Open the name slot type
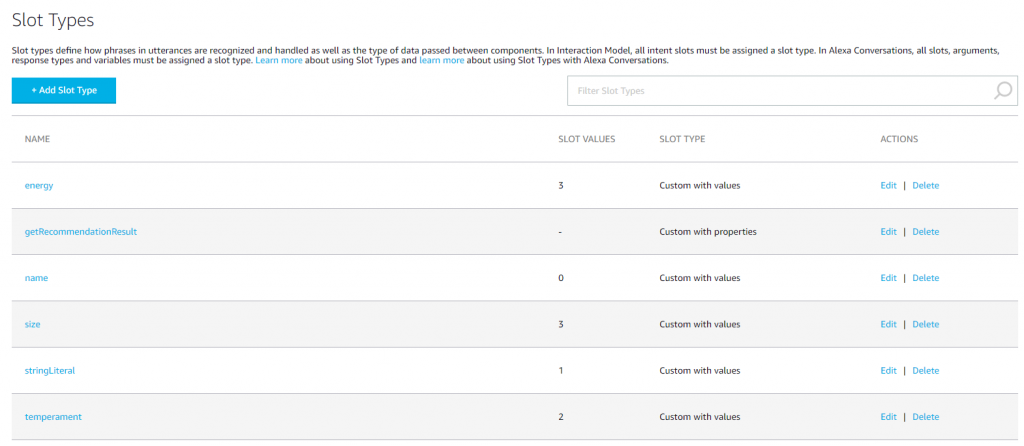The width and height of the screenshot is (1024, 446). tap(37, 278)
